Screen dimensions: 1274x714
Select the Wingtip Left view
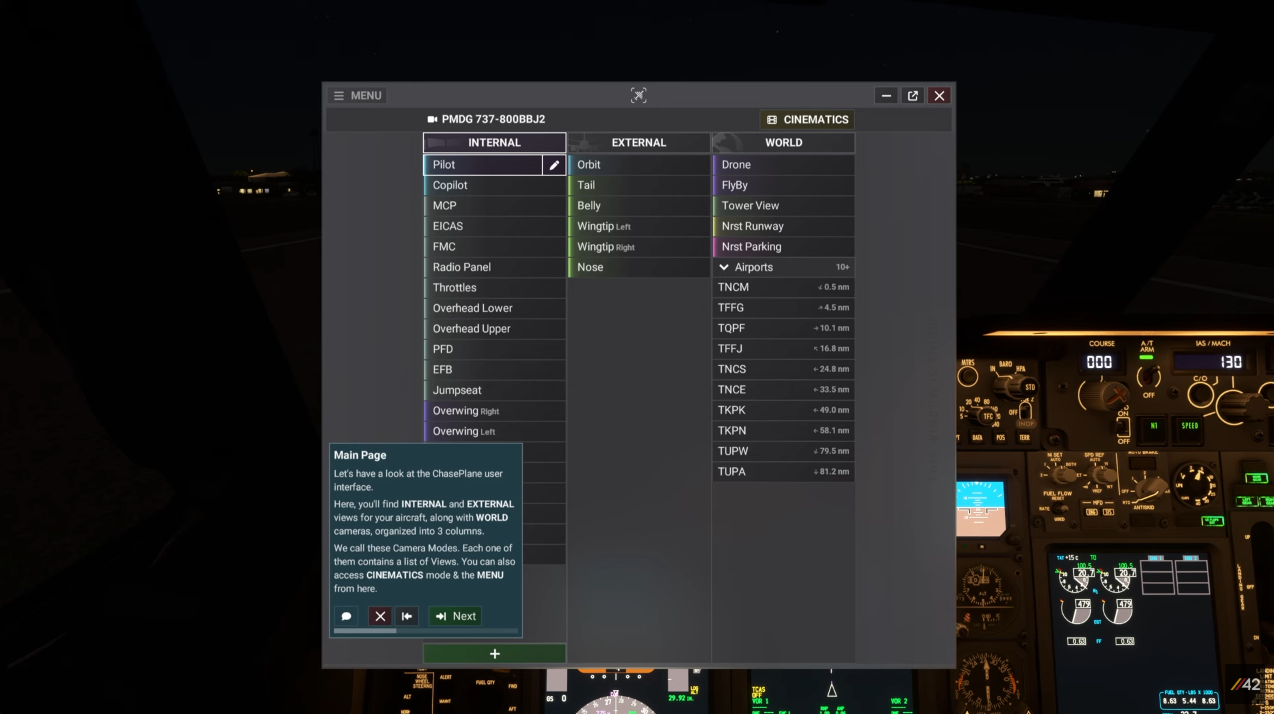639,226
